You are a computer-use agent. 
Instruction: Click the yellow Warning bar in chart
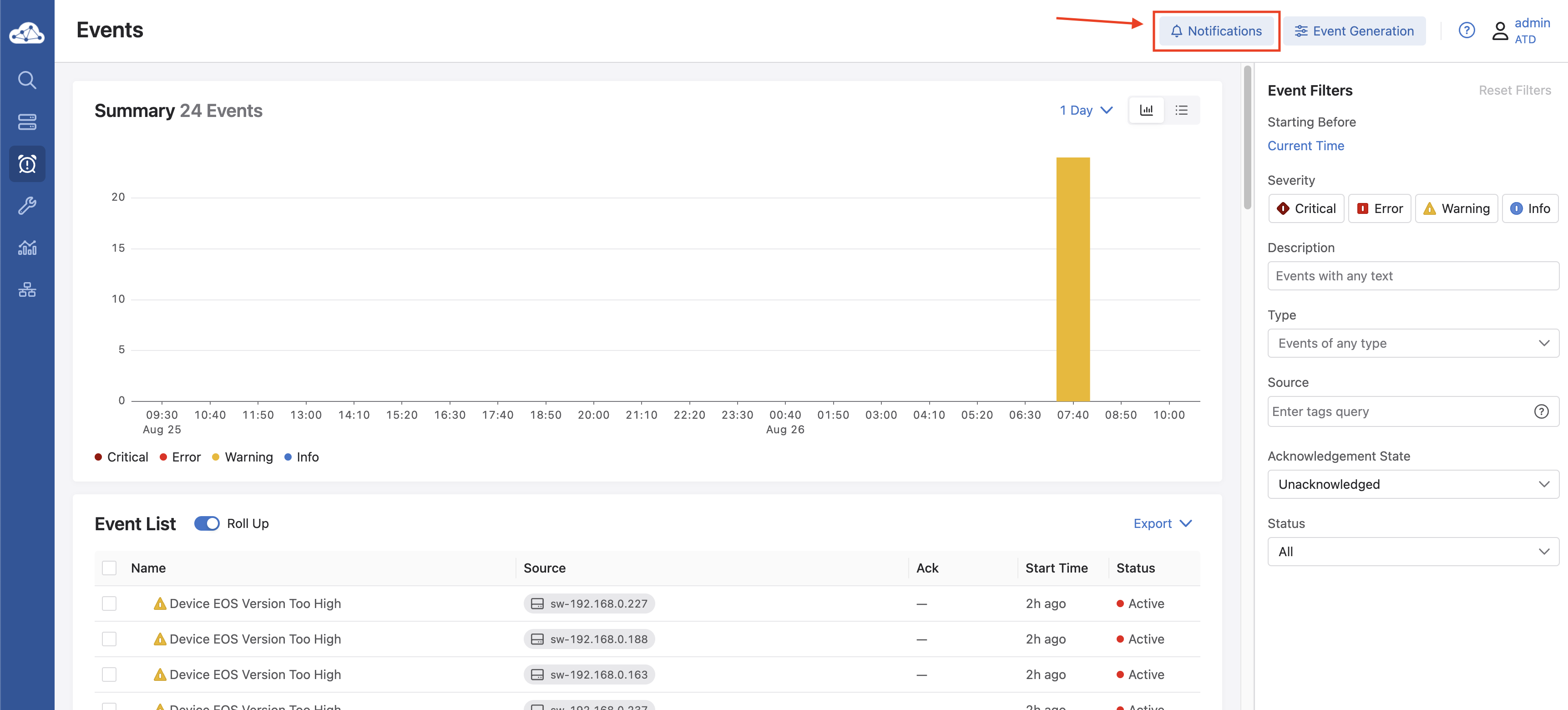click(1072, 279)
